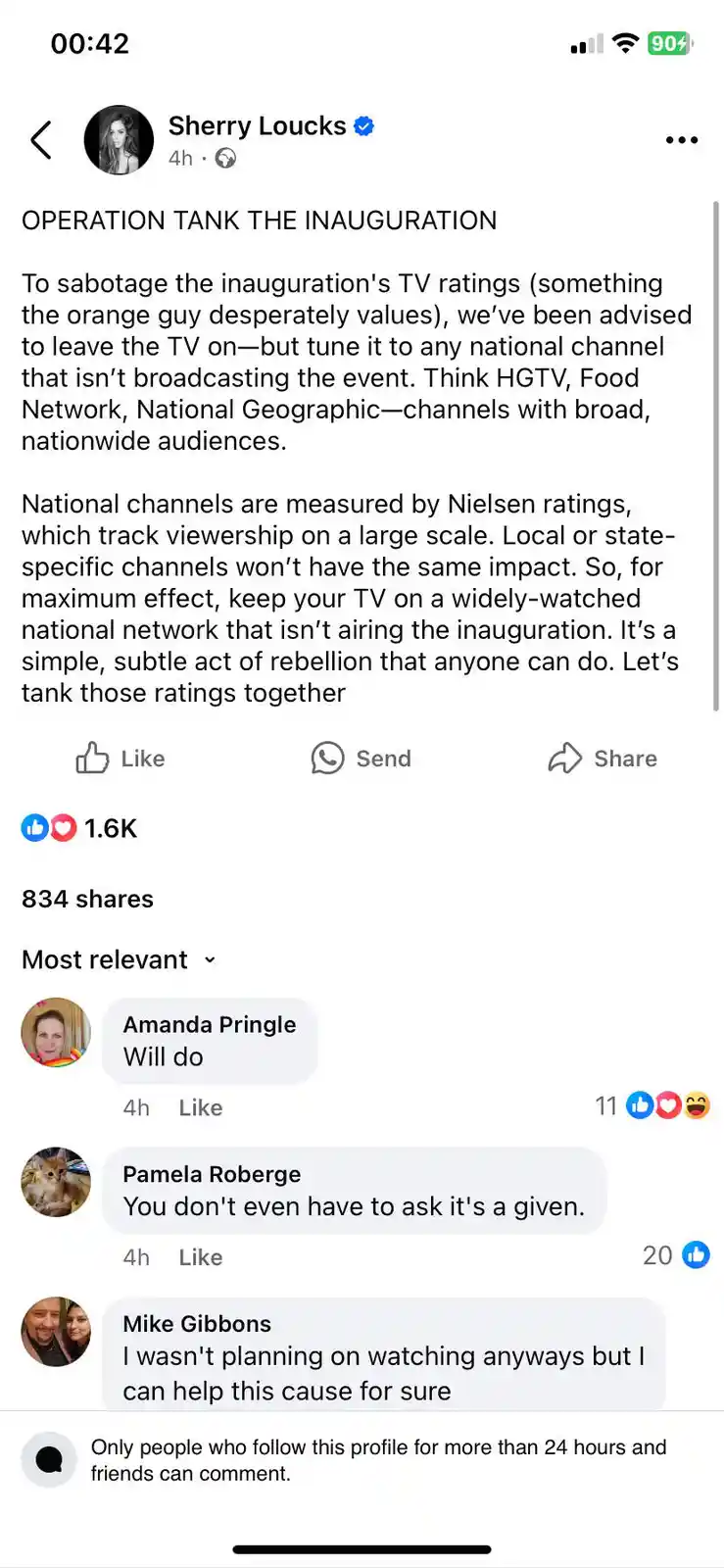Tap the blue verified badge next to the name
Screen dimensions: 724x1568
pos(363,125)
